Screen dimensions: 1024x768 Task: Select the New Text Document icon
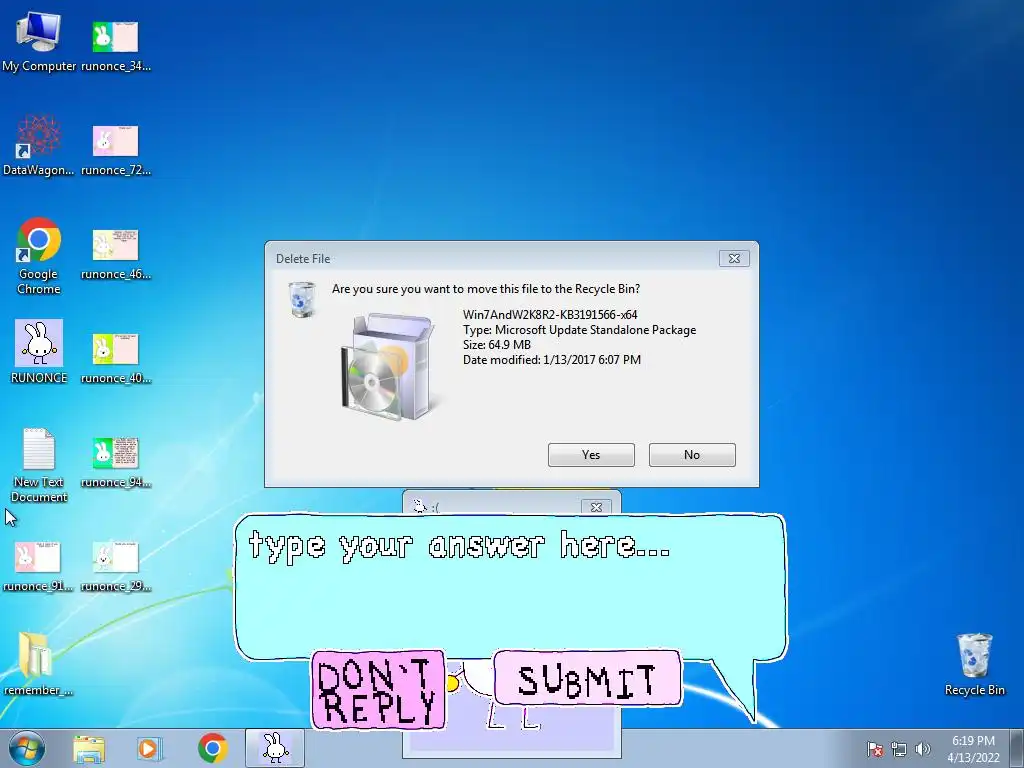click(x=39, y=465)
